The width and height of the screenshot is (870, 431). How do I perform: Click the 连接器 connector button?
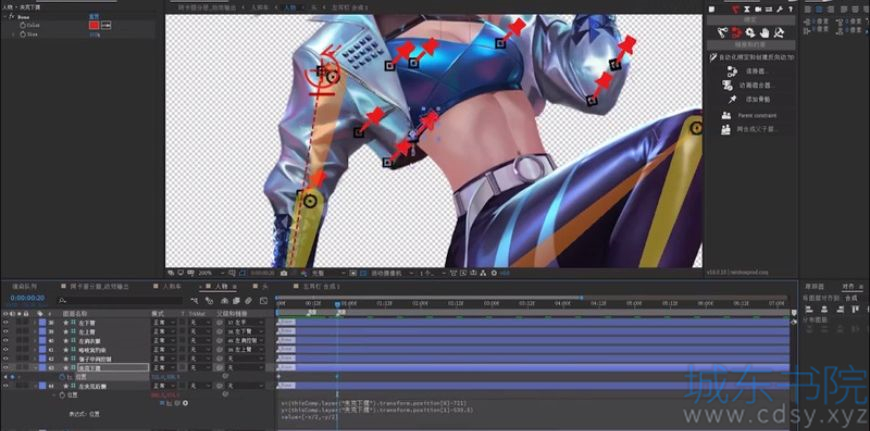(x=756, y=72)
